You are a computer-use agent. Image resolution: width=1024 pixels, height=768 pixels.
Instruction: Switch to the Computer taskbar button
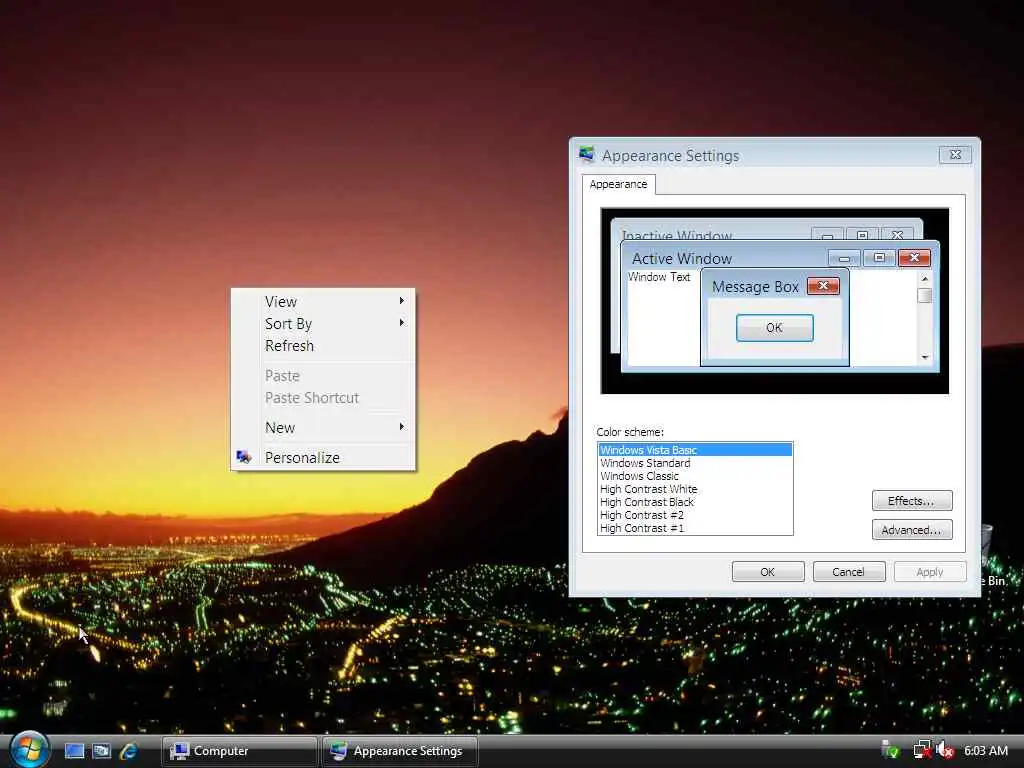(x=240, y=751)
